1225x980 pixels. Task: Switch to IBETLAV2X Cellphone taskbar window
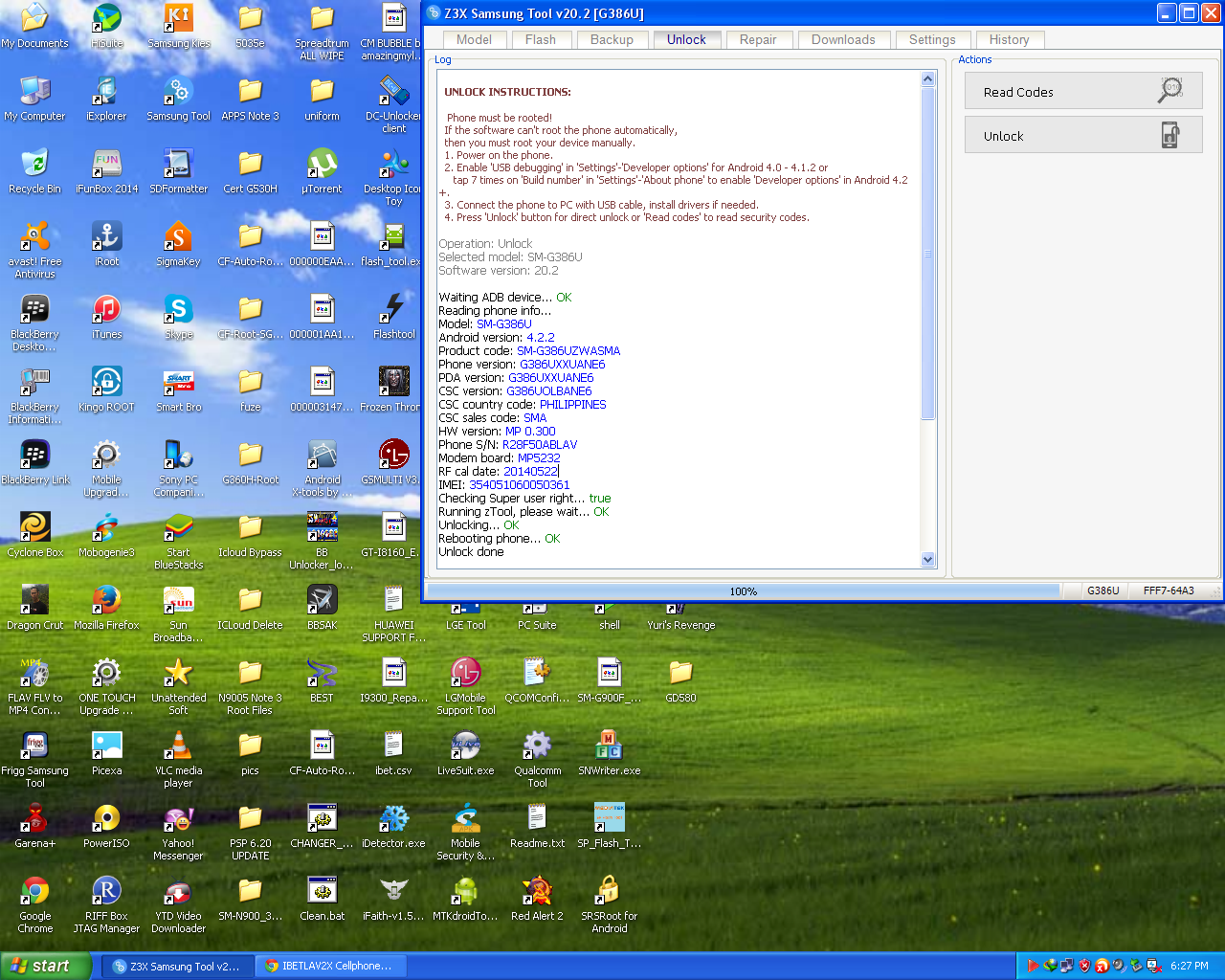(330, 966)
